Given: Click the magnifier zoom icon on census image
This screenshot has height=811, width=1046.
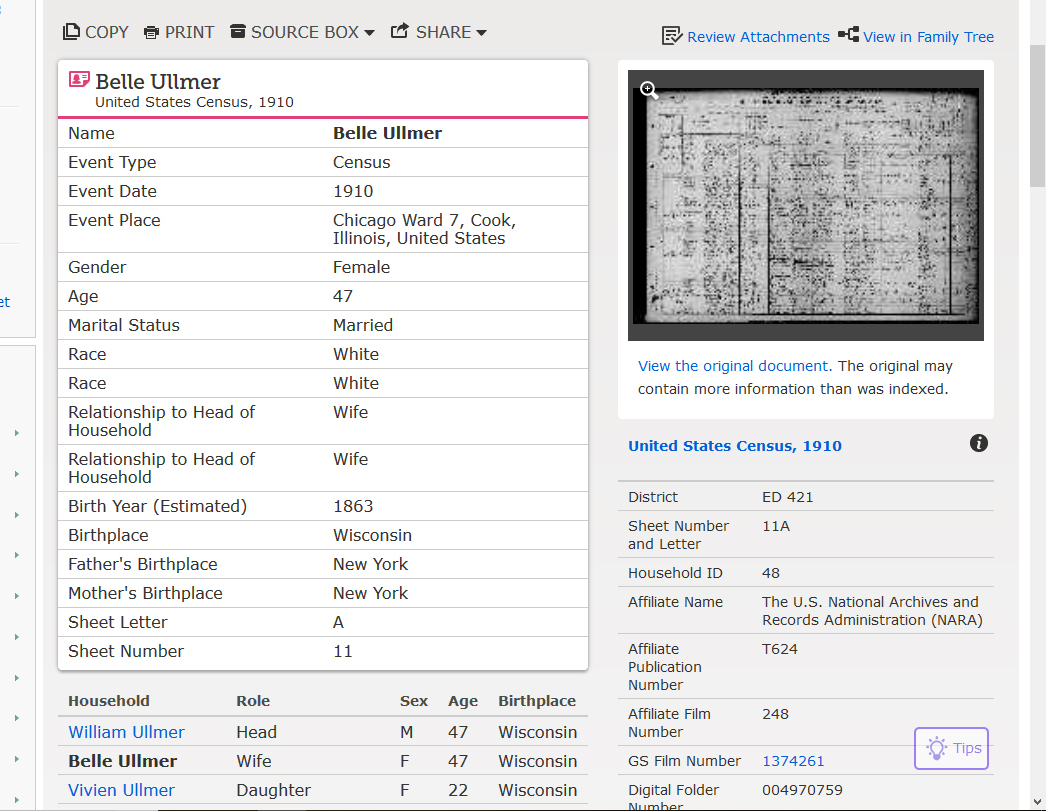Looking at the screenshot, I should (x=649, y=91).
